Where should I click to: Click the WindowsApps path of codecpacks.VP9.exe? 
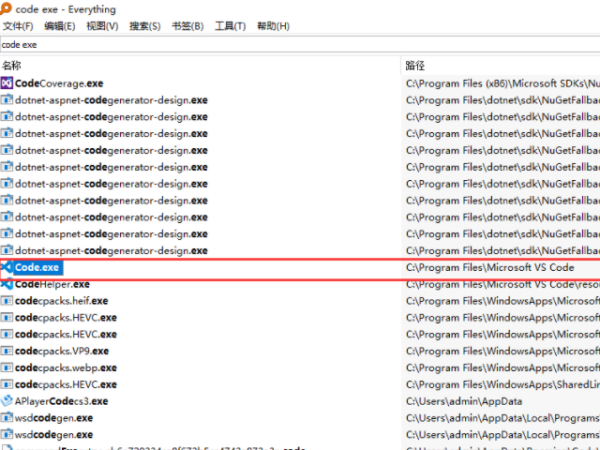click(503, 351)
